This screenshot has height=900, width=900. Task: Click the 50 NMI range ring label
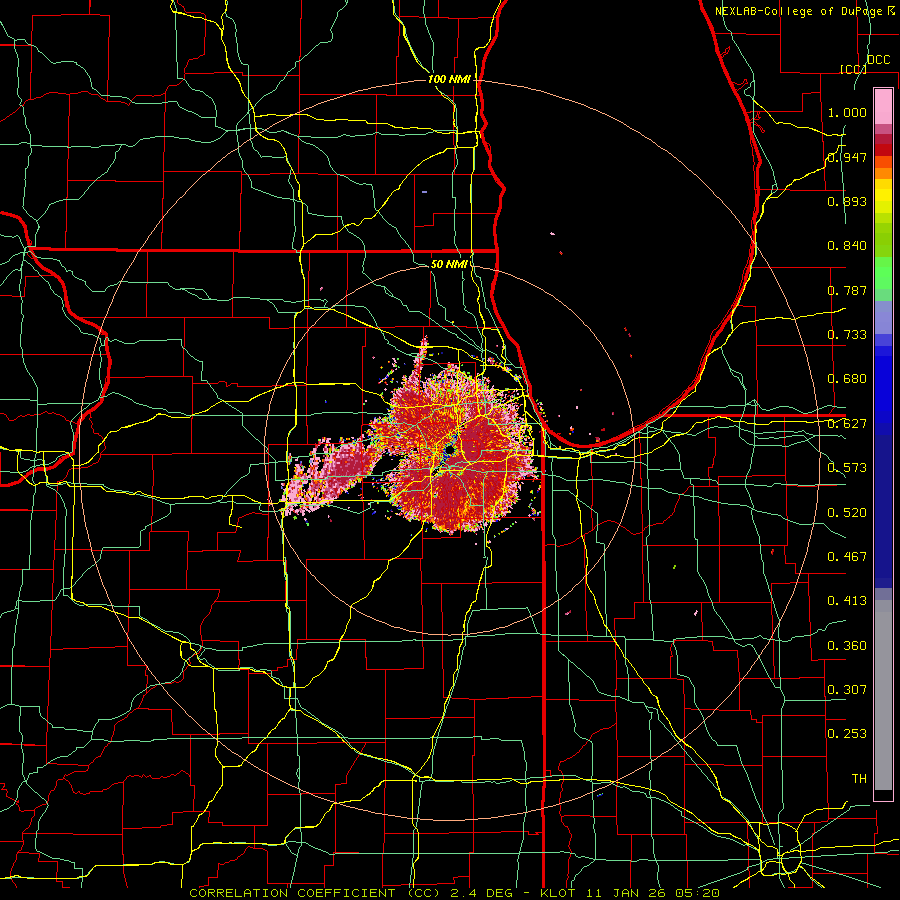point(449,264)
